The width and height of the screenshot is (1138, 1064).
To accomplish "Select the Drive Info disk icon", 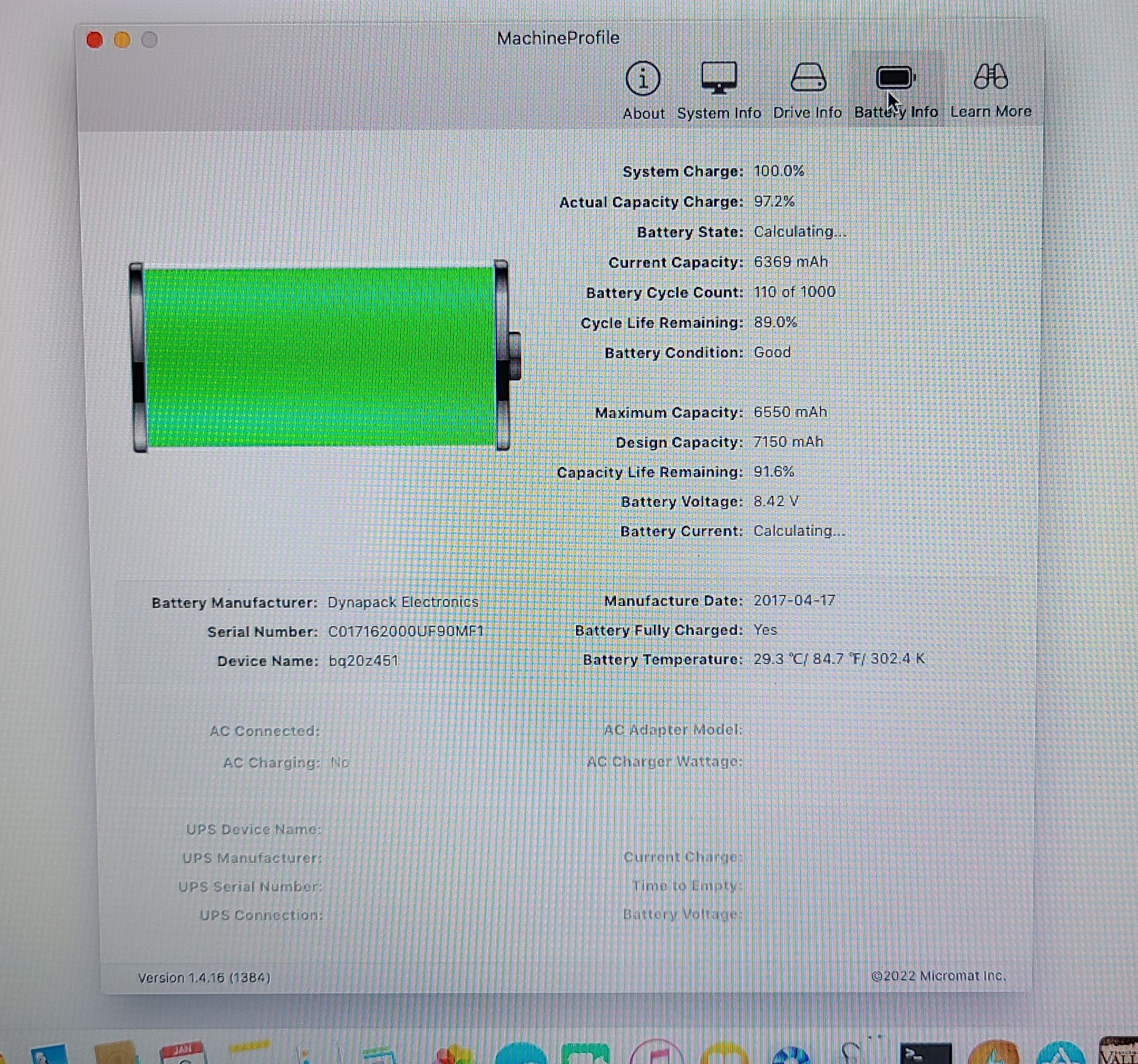I will pos(808,79).
